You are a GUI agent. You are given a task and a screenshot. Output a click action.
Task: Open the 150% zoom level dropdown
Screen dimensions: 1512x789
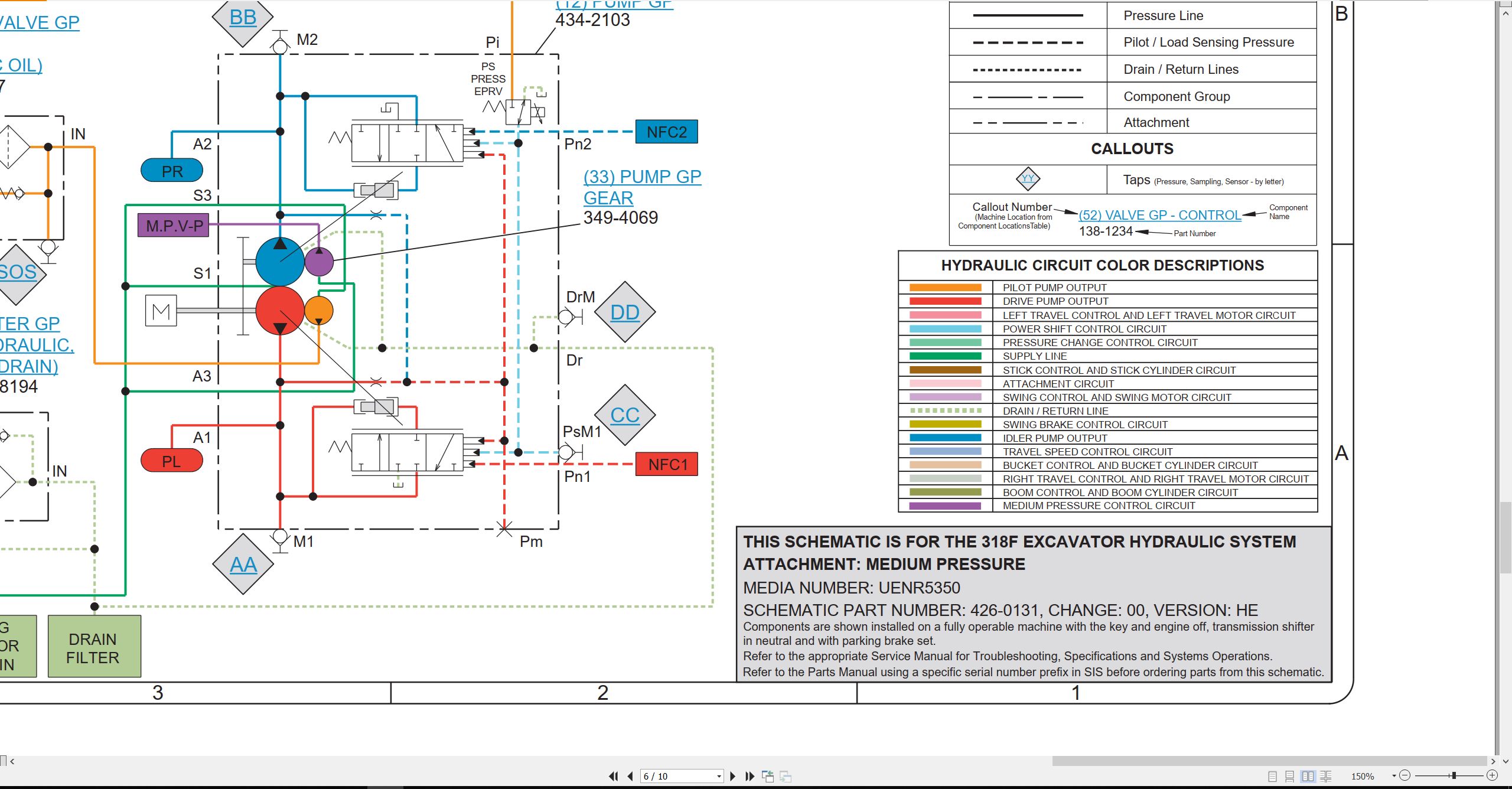[1394, 776]
